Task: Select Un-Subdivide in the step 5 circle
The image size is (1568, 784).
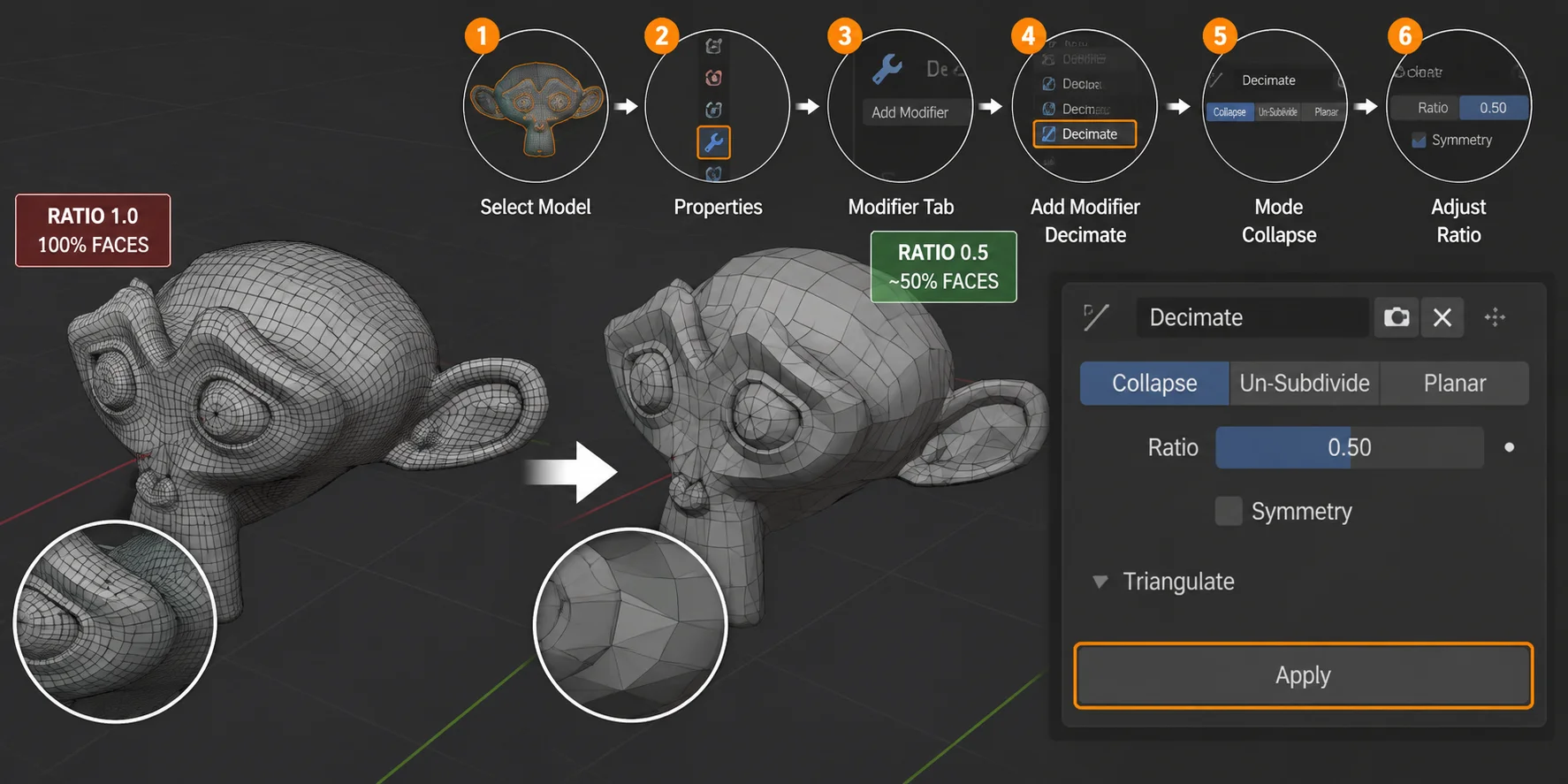Action: click(x=1278, y=112)
